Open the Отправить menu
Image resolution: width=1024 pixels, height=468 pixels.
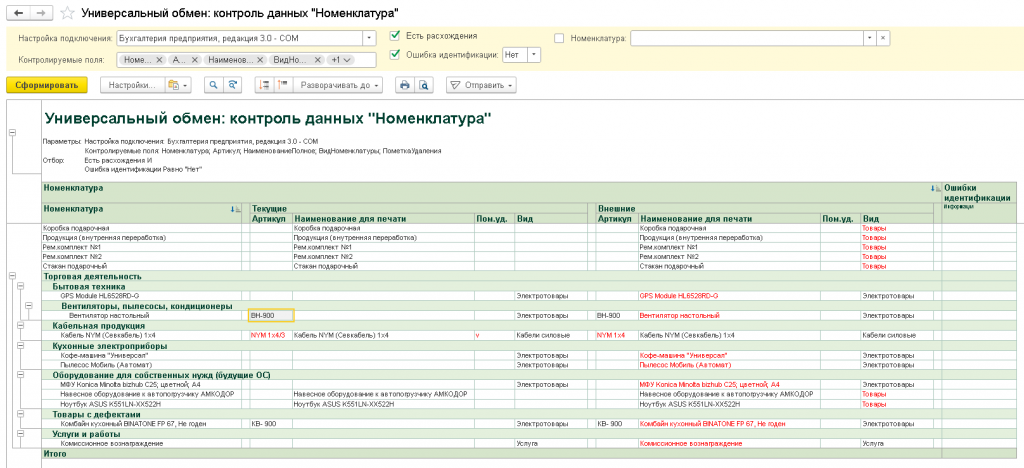point(481,85)
